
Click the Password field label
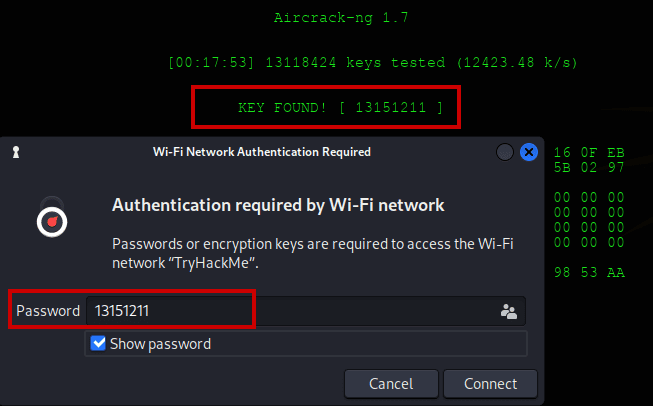[x=48, y=311]
